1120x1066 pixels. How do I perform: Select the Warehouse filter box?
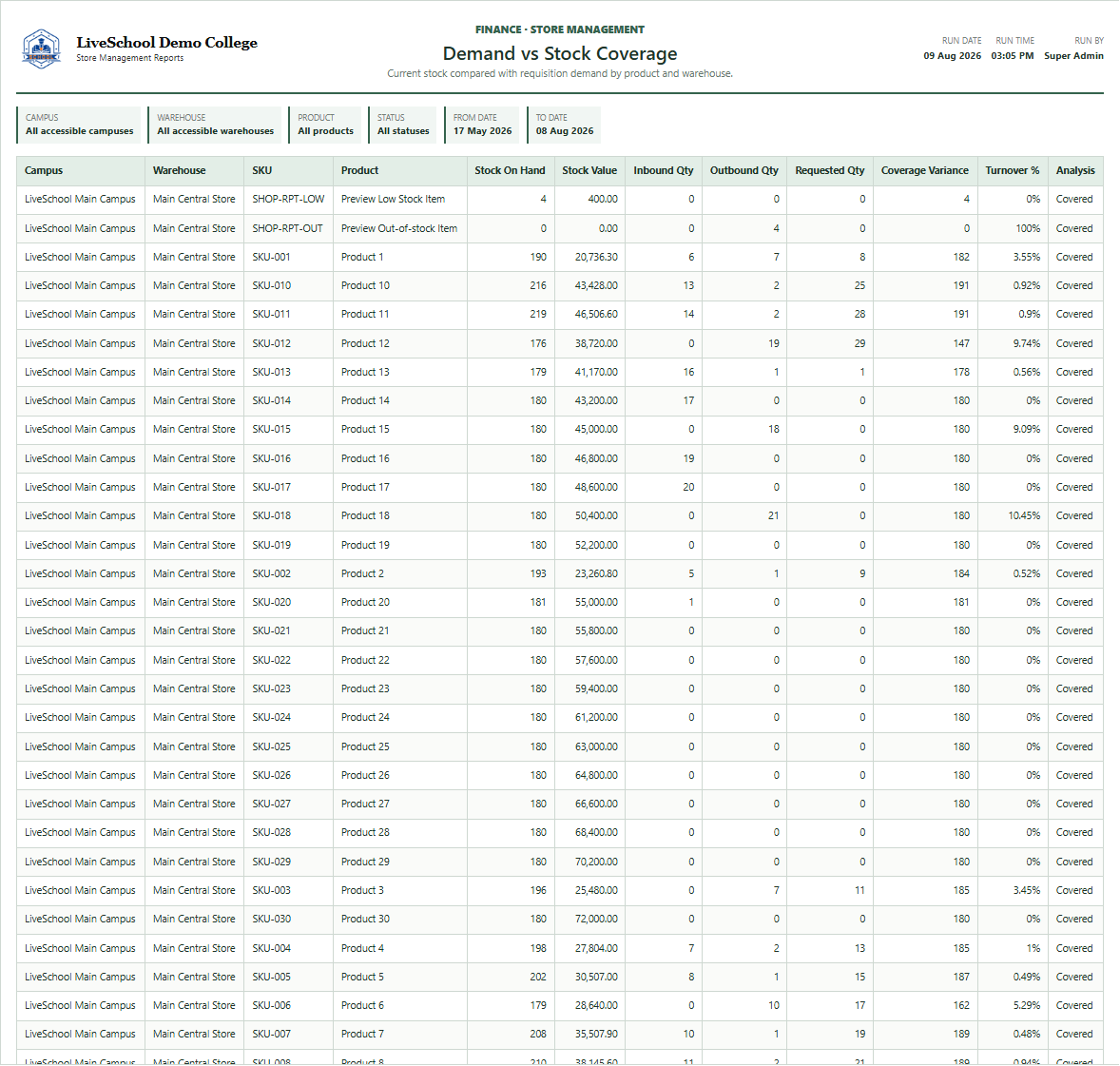pos(214,125)
